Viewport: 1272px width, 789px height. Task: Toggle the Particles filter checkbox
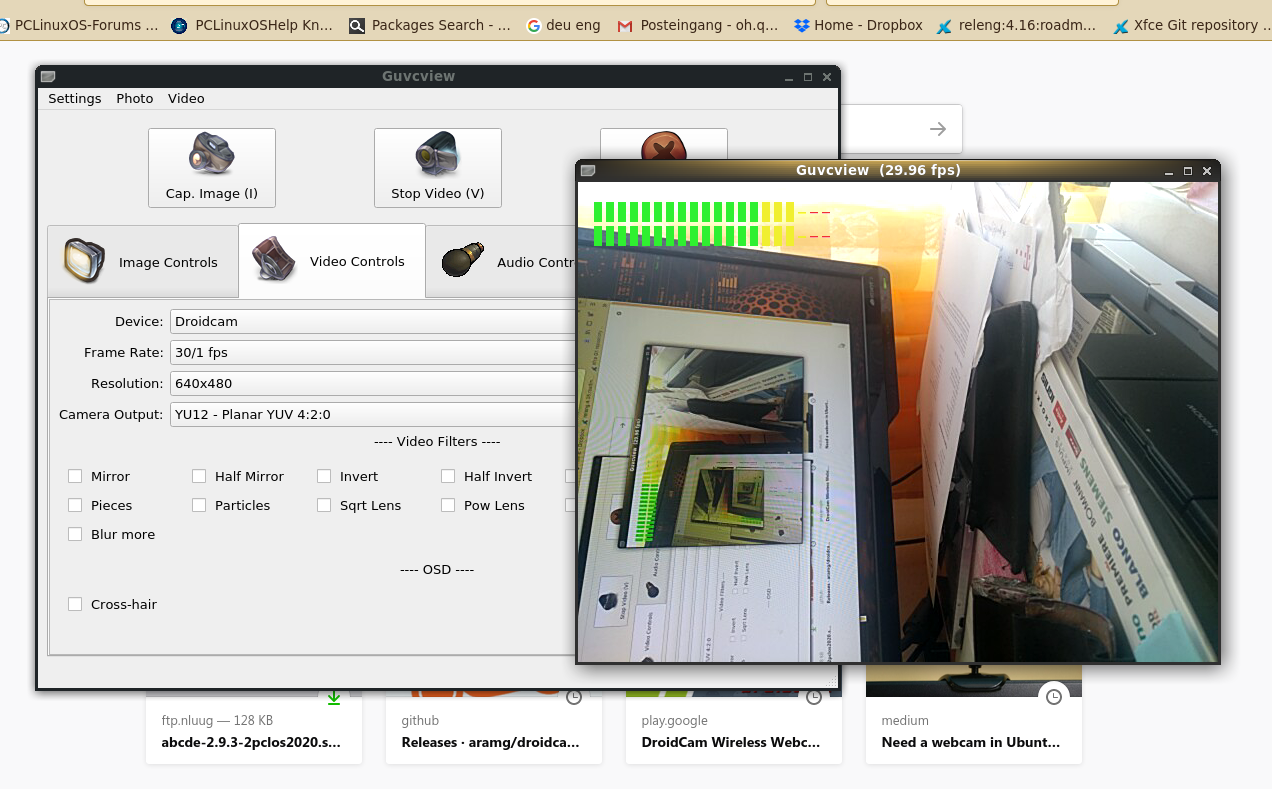[x=199, y=505]
